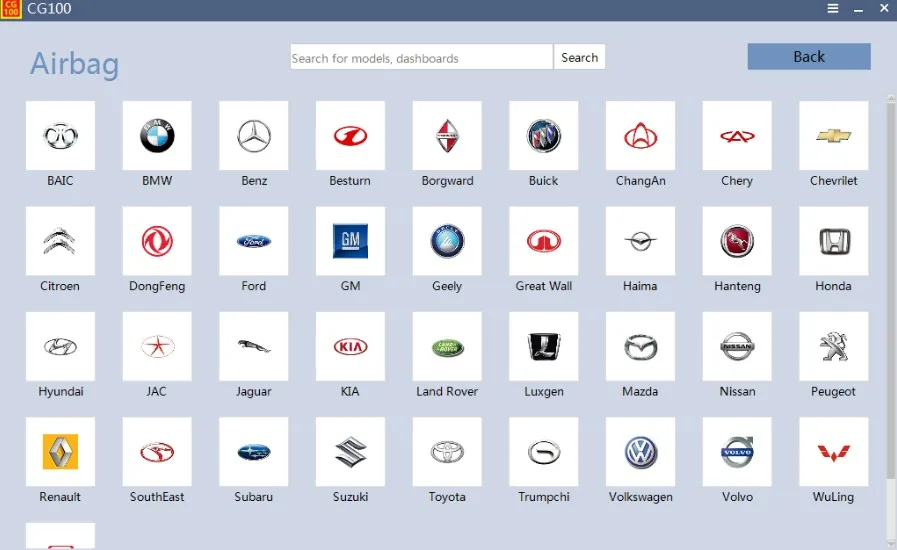Open the Hyundai logo tile
897x550 pixels.
pyautogui.click(x=60, y=346)
